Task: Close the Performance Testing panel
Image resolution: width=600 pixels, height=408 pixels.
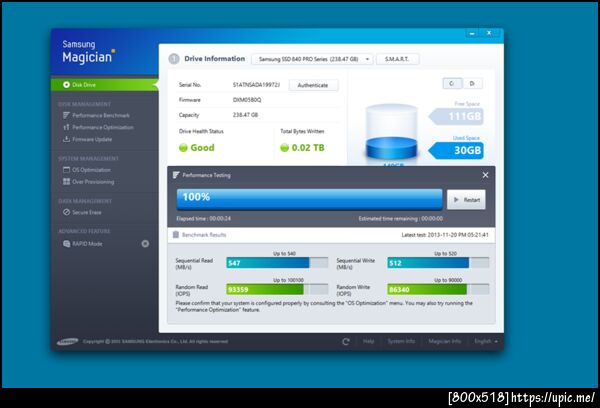Action: 485,175
